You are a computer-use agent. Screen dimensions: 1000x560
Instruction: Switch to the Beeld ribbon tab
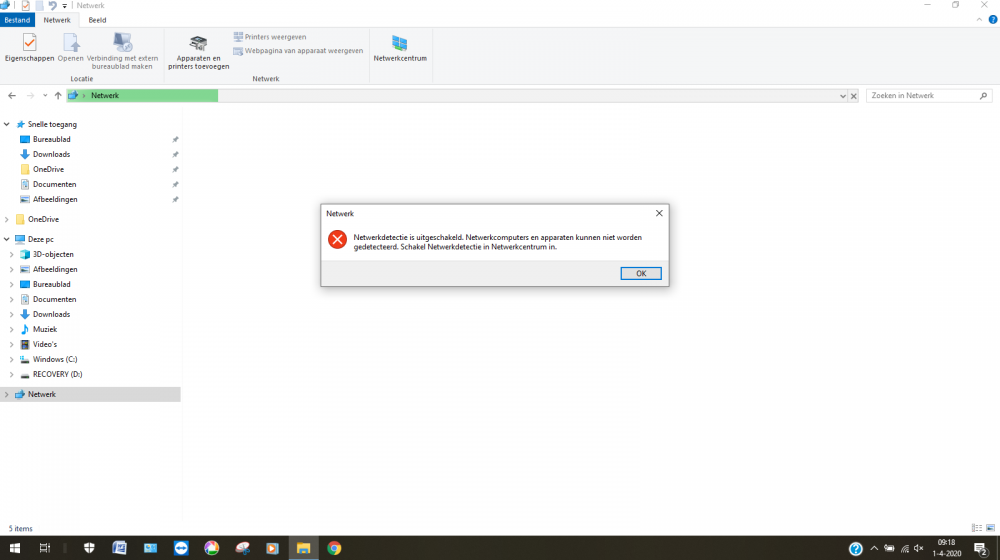click(97, 20)
